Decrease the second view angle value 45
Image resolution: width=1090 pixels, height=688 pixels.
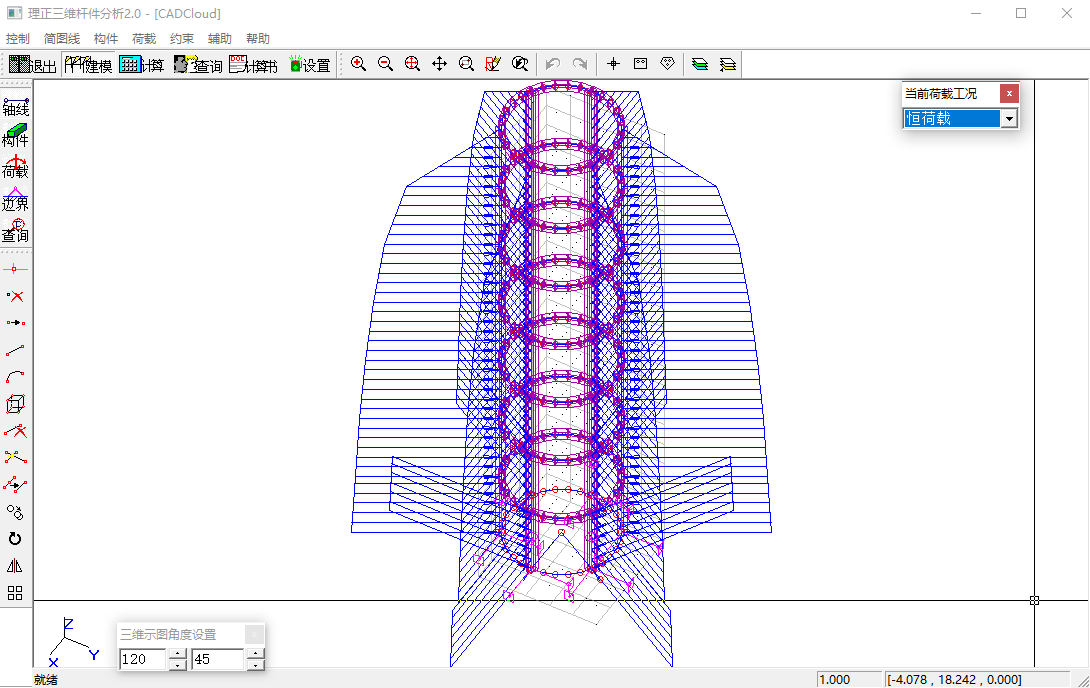pyautogui.click(x=255, y=665)
